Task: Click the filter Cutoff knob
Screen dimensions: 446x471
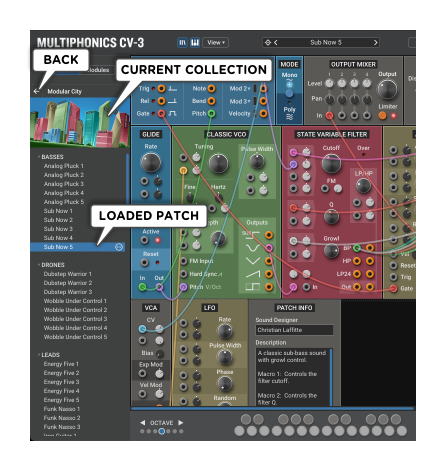Action: click(331, 164)
